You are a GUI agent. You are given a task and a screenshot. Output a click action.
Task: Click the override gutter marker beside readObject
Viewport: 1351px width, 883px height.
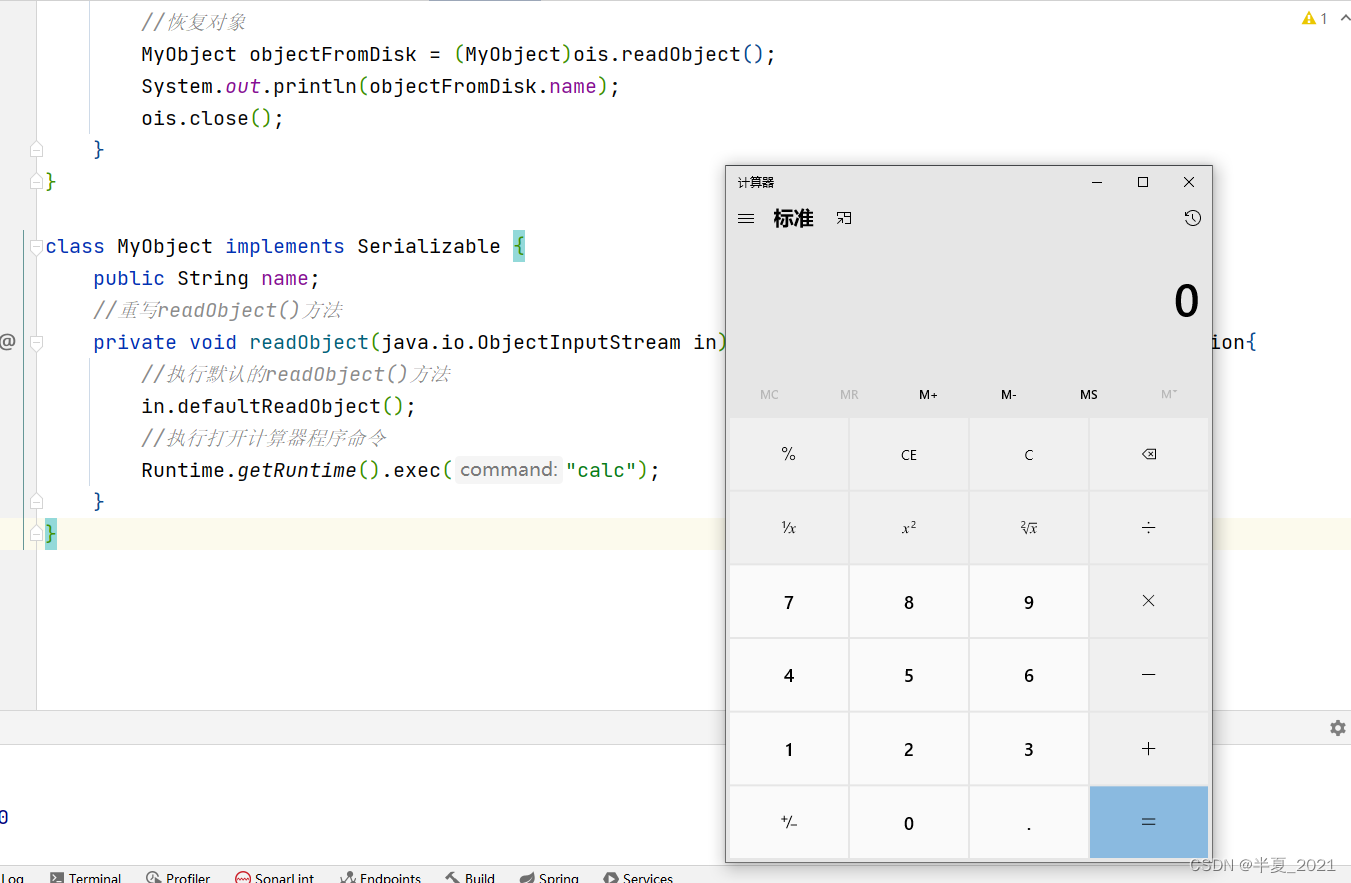point(7,342)
